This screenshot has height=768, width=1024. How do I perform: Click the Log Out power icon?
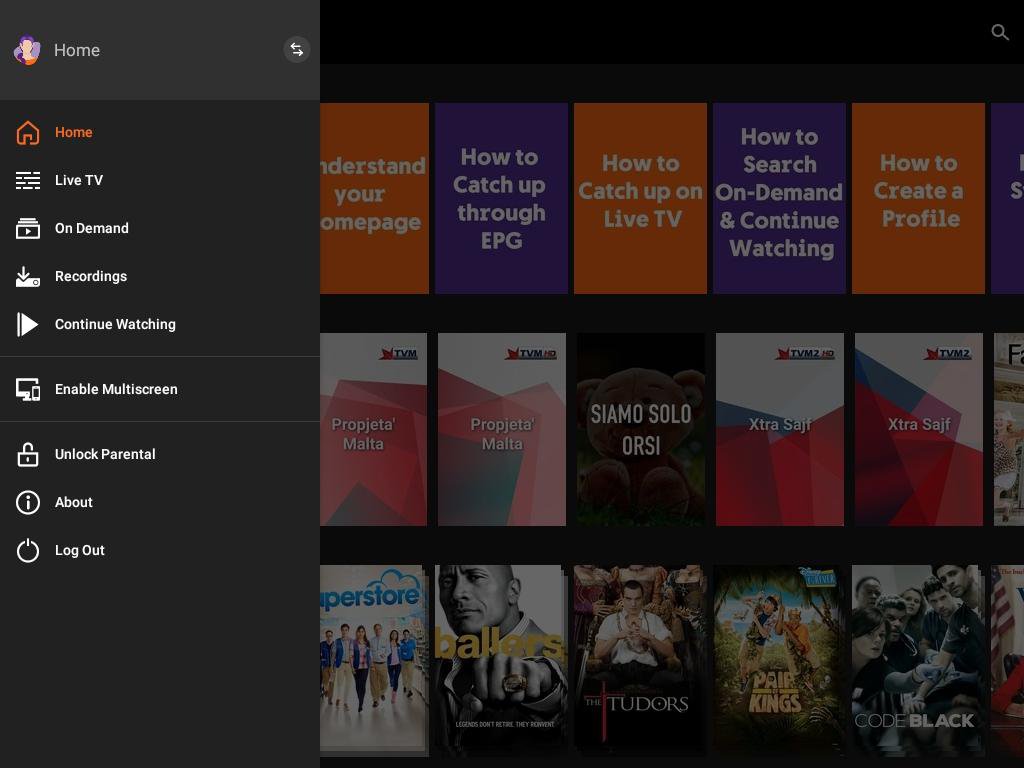pos(27,551)
